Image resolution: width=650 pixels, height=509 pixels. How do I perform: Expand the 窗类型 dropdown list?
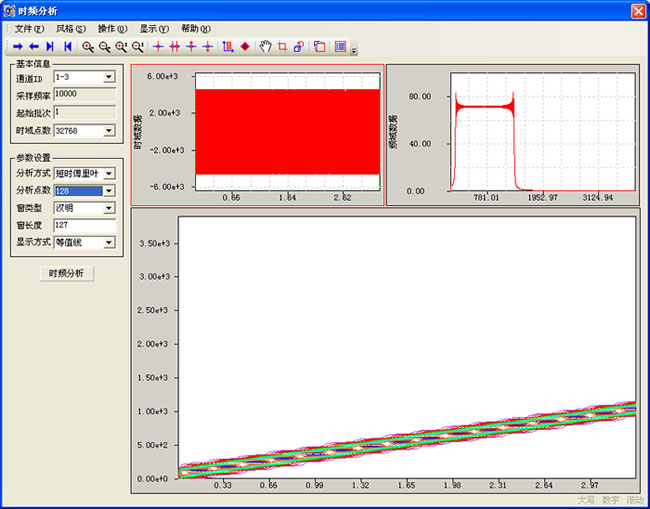pos(109,208)
